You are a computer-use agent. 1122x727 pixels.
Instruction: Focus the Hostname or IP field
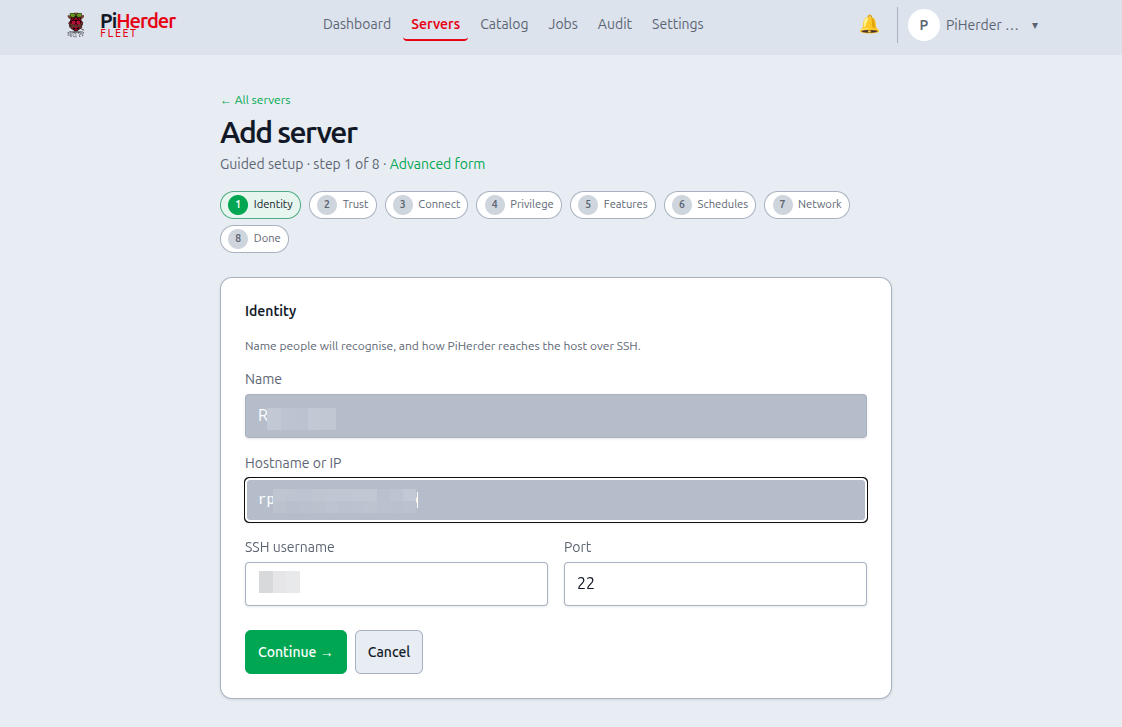click(x=555, y=500)
